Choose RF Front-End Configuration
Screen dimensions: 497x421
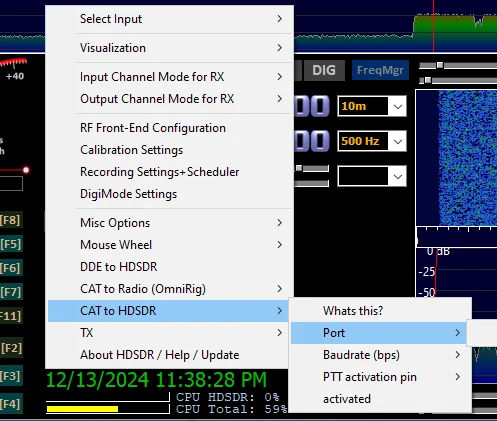(x=169, y=128)
